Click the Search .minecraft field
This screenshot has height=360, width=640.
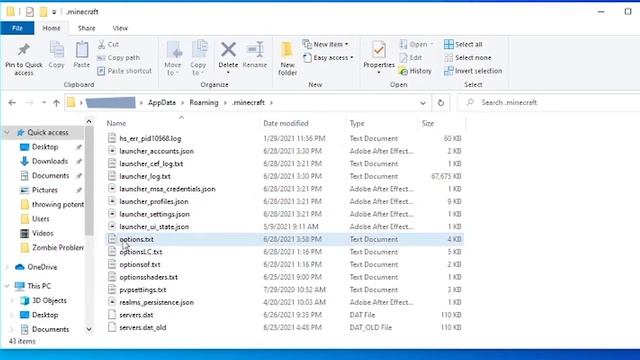coord(549,102)
